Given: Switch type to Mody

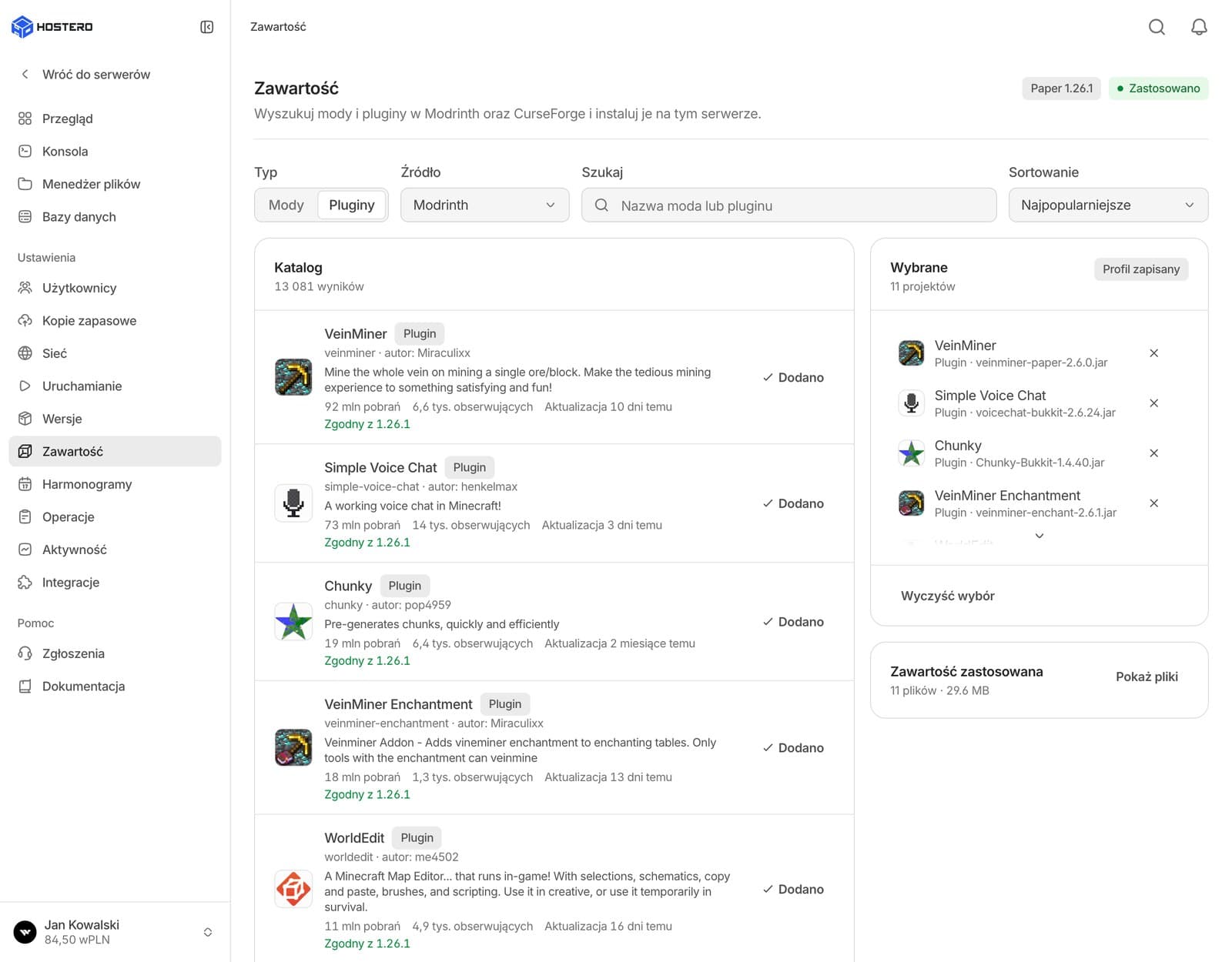Looking at the screenshot, I should coord(286,205).
